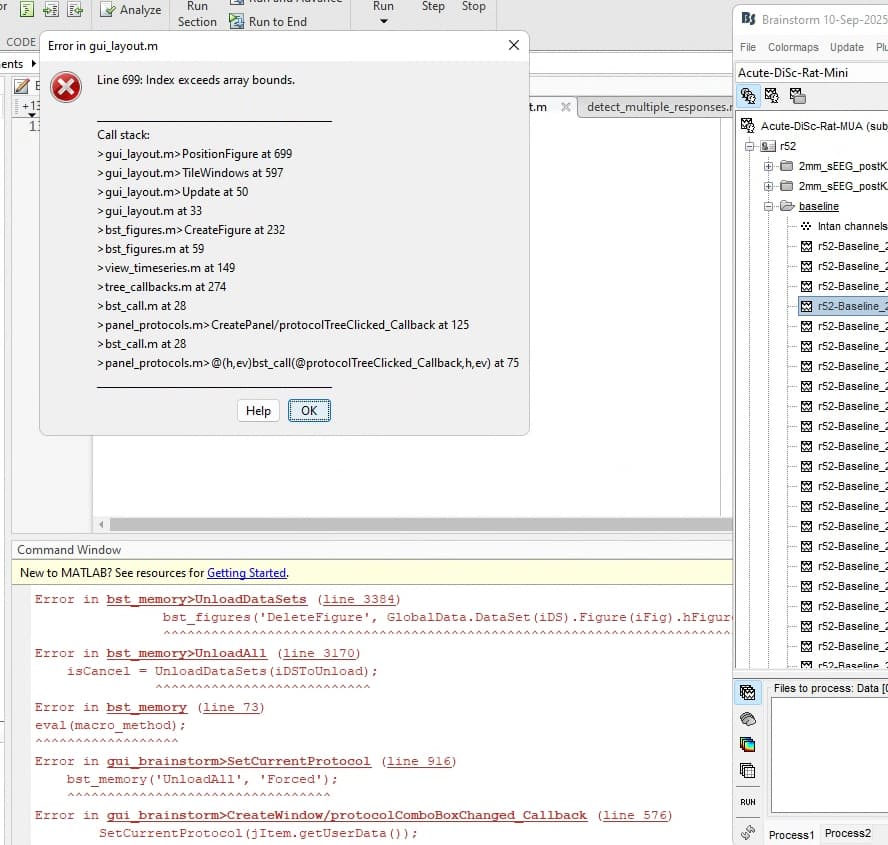The image size is (888, 845).
Task: Expand first 2mm_sEEG_postK folder
Action: 769,166
